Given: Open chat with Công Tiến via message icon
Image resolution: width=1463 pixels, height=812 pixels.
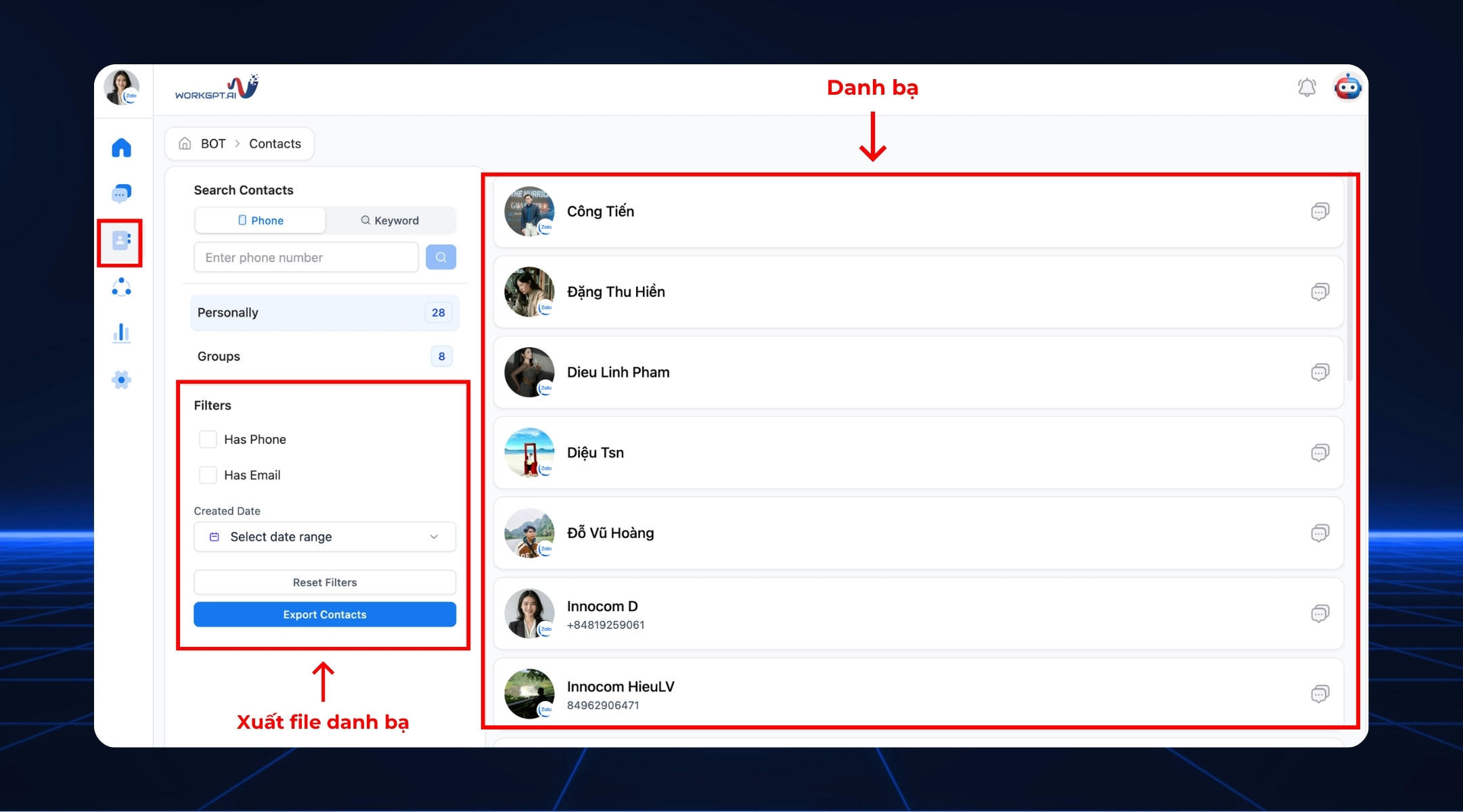Looking at the screenshot, I should tap(1320, 212).
